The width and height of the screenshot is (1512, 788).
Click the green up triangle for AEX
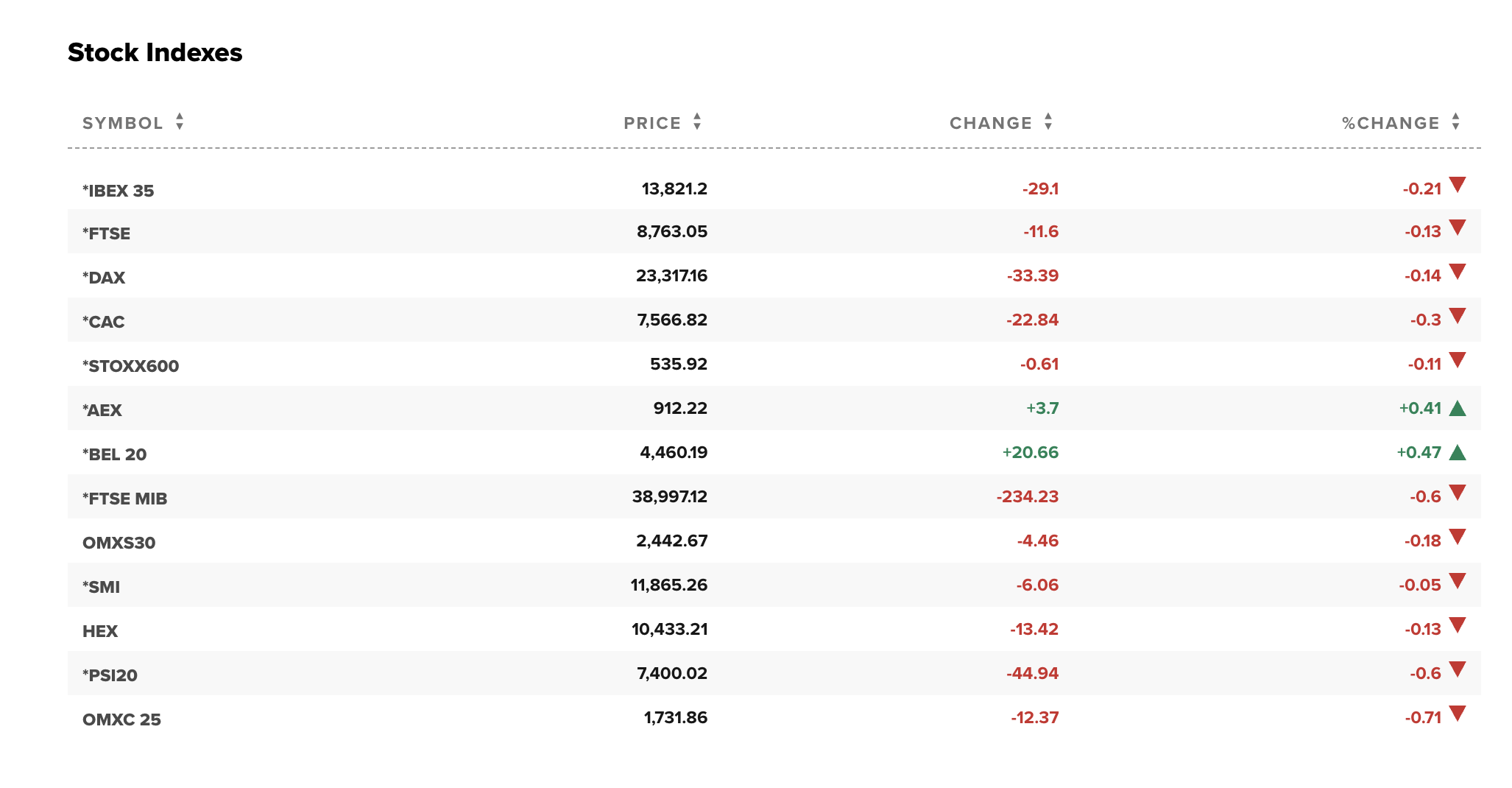[x=1458, y=408]
